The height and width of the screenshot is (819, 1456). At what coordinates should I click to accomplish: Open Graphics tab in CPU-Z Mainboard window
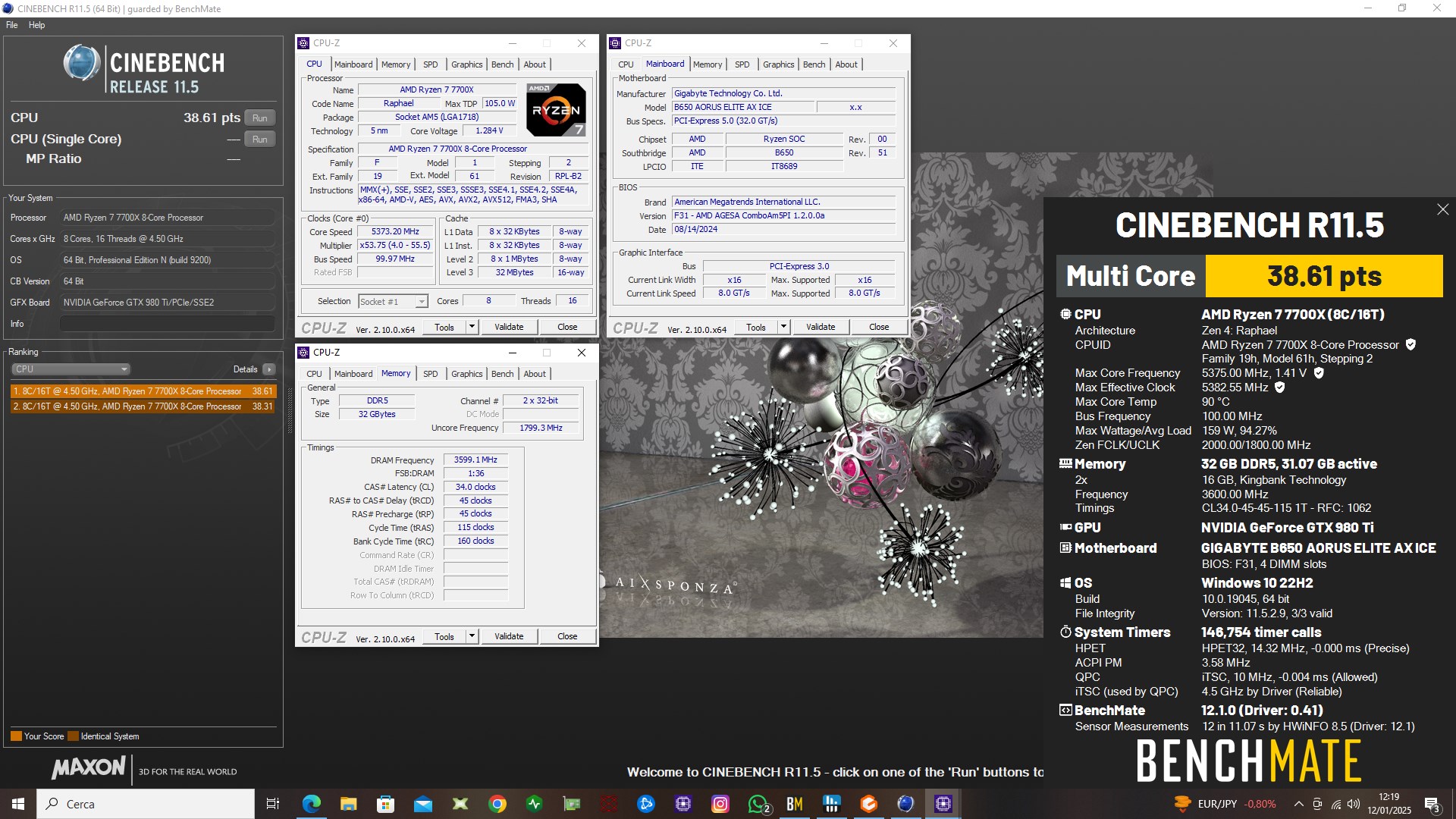778,64
